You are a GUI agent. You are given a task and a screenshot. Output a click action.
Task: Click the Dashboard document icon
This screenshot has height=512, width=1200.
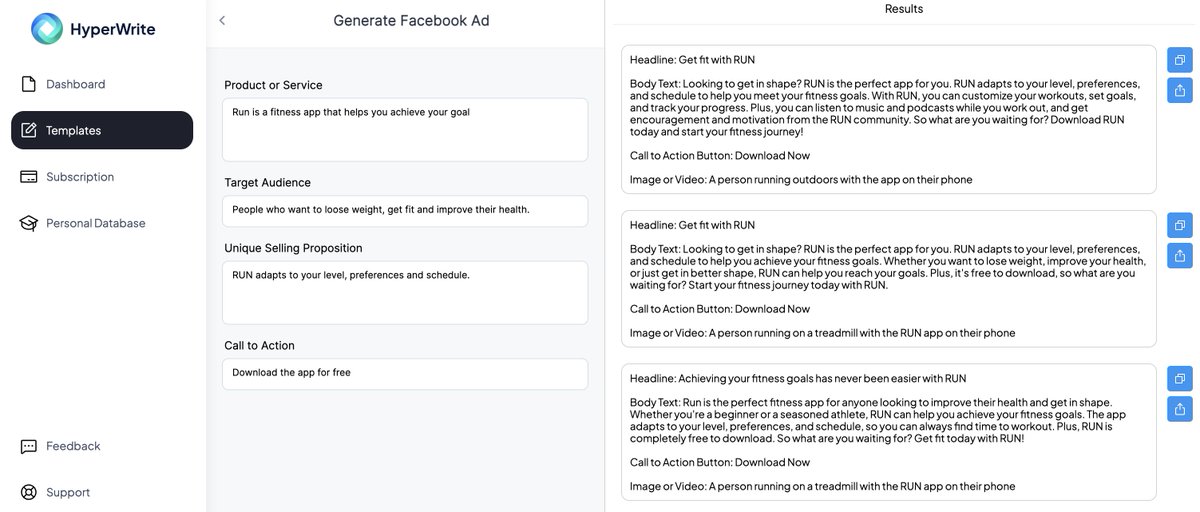(x=28, y=84)
